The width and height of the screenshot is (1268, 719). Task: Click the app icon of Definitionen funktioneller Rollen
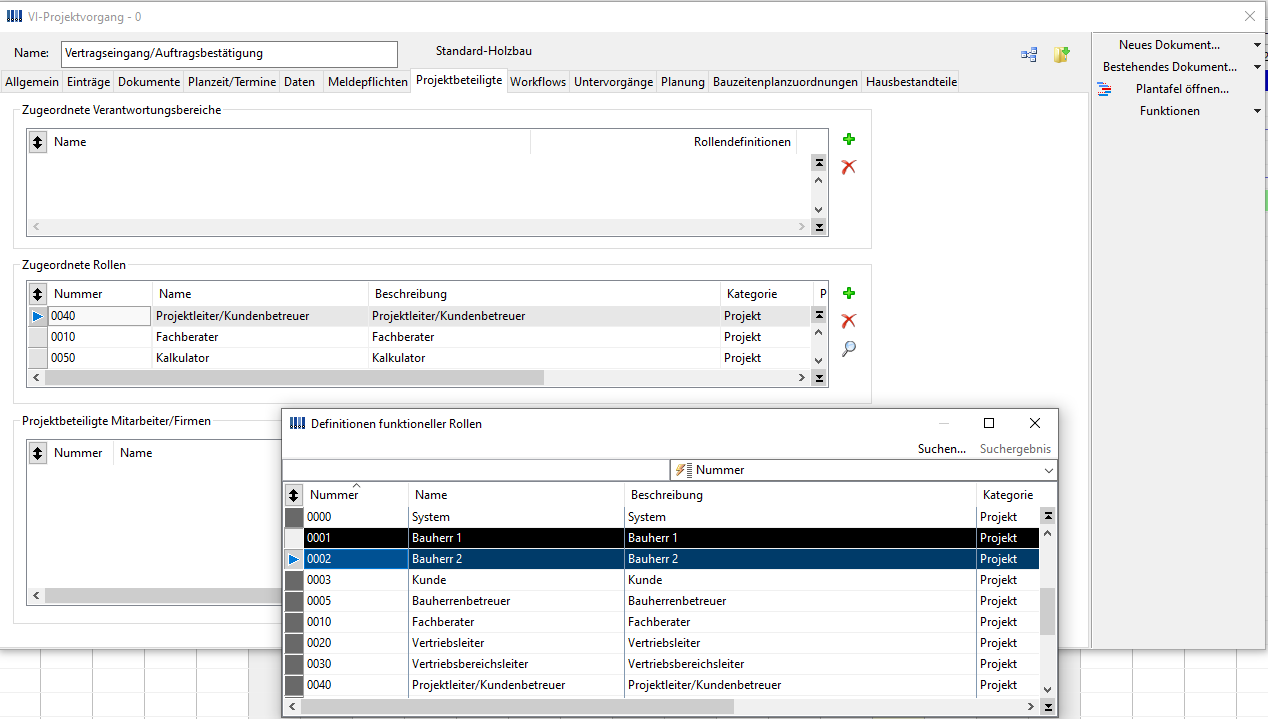pos(297,424)
